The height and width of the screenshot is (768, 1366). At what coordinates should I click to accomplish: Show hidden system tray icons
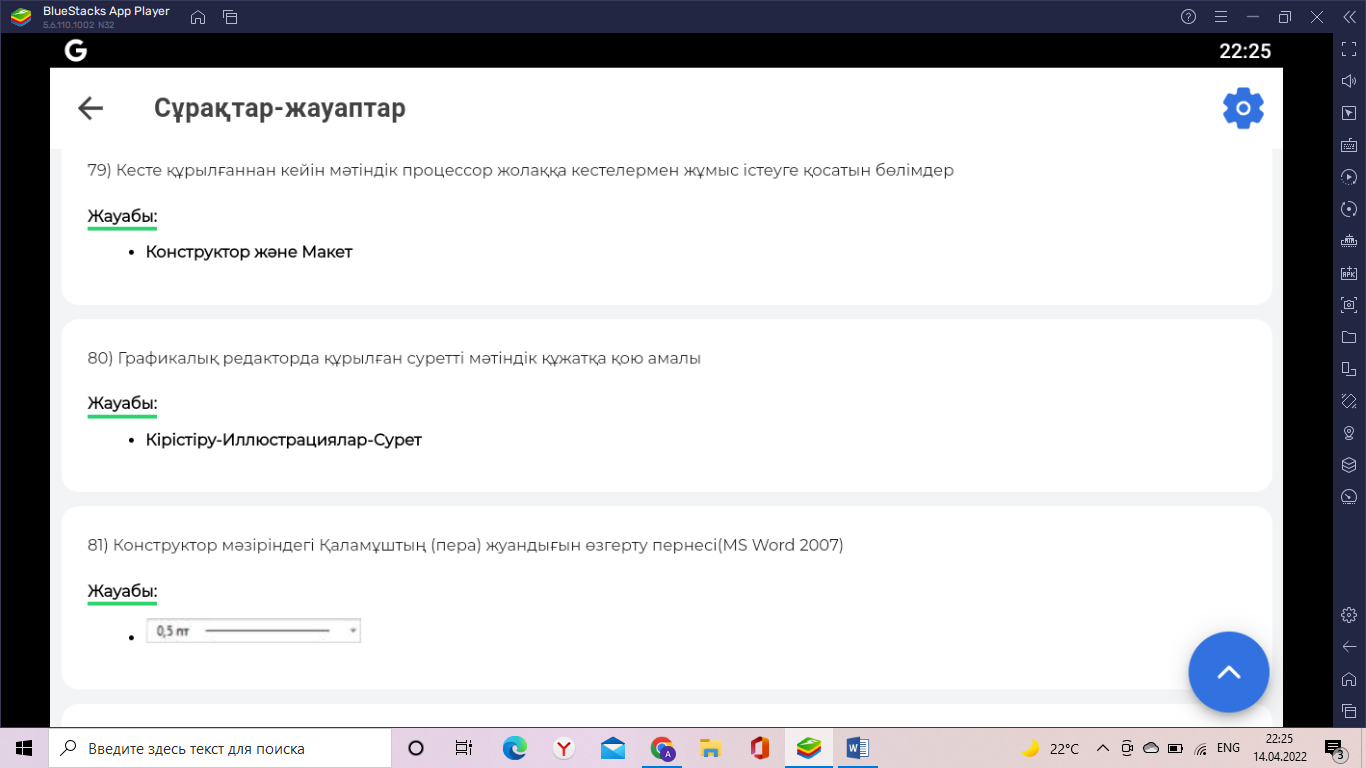1103,748
